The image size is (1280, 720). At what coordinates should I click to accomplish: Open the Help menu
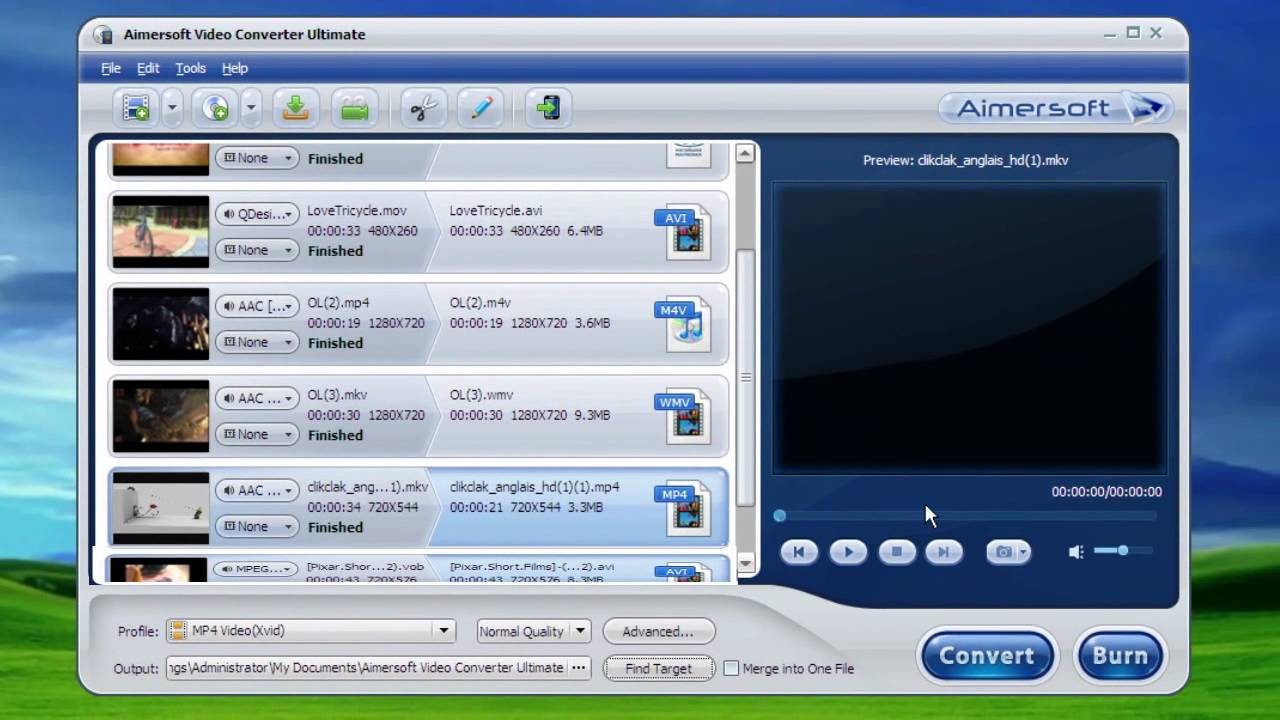pyautogui.click(x=235, y=68)
